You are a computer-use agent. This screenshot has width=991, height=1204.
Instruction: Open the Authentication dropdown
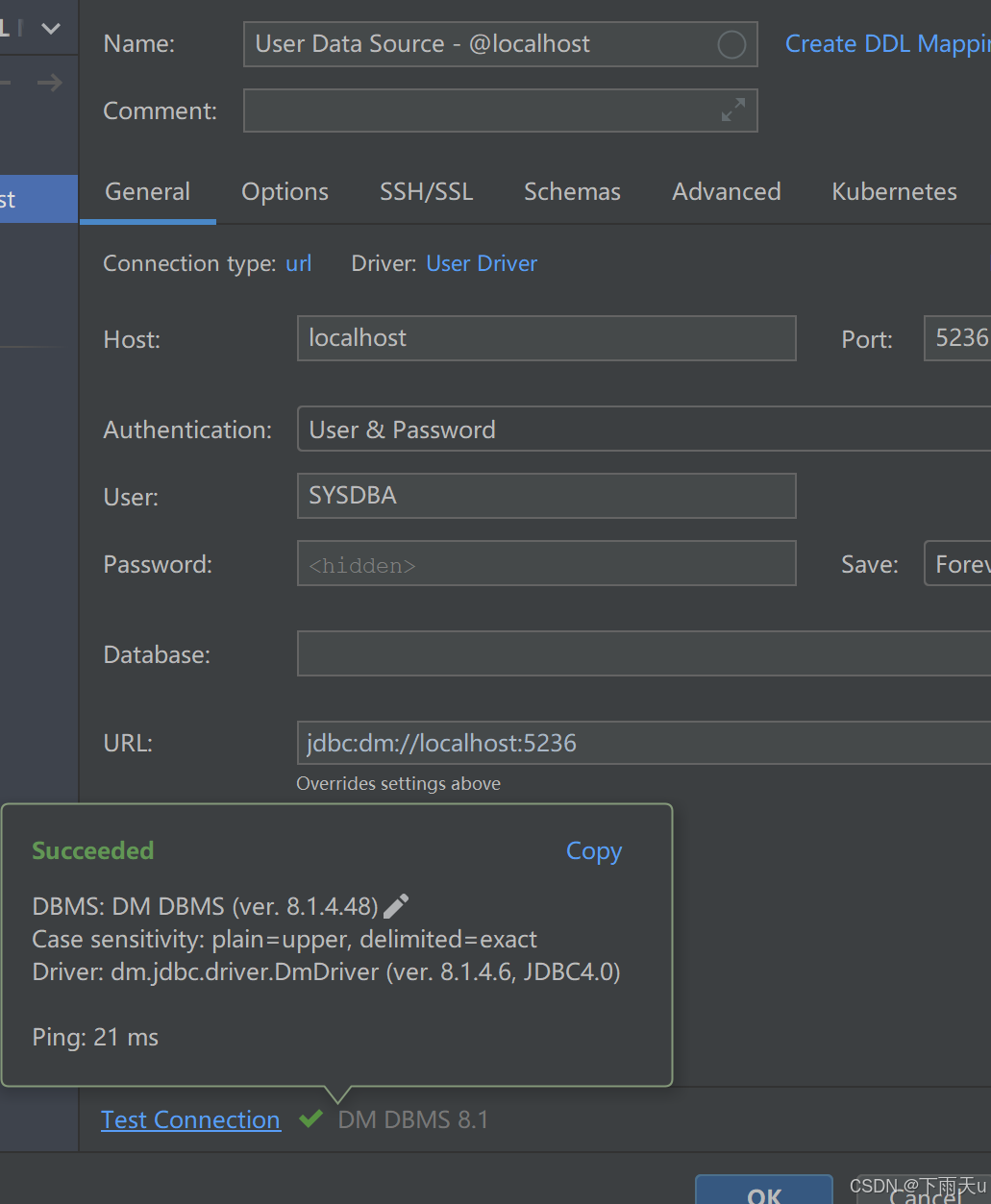644,429
